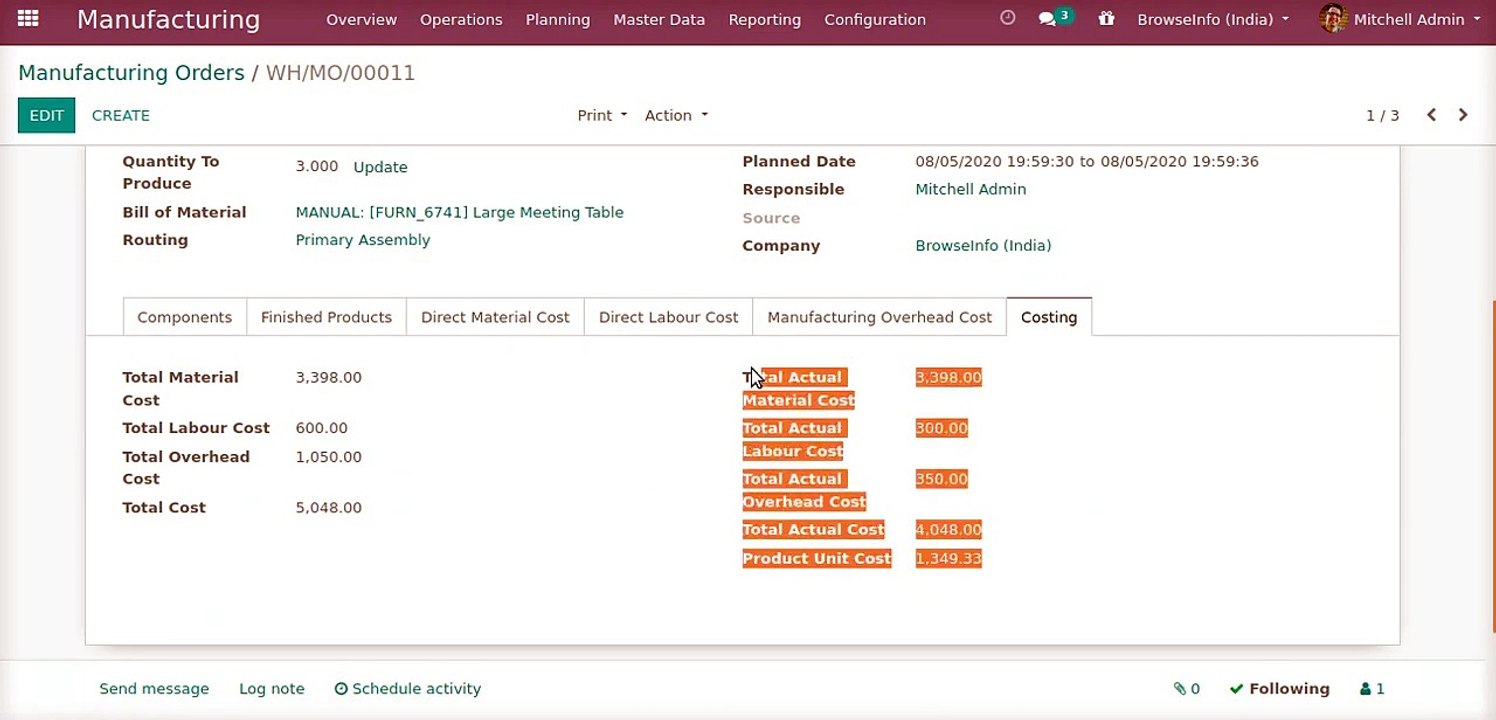Click Schedule activity
Viewport: 1496px width, 720px height.
point(408,689)
